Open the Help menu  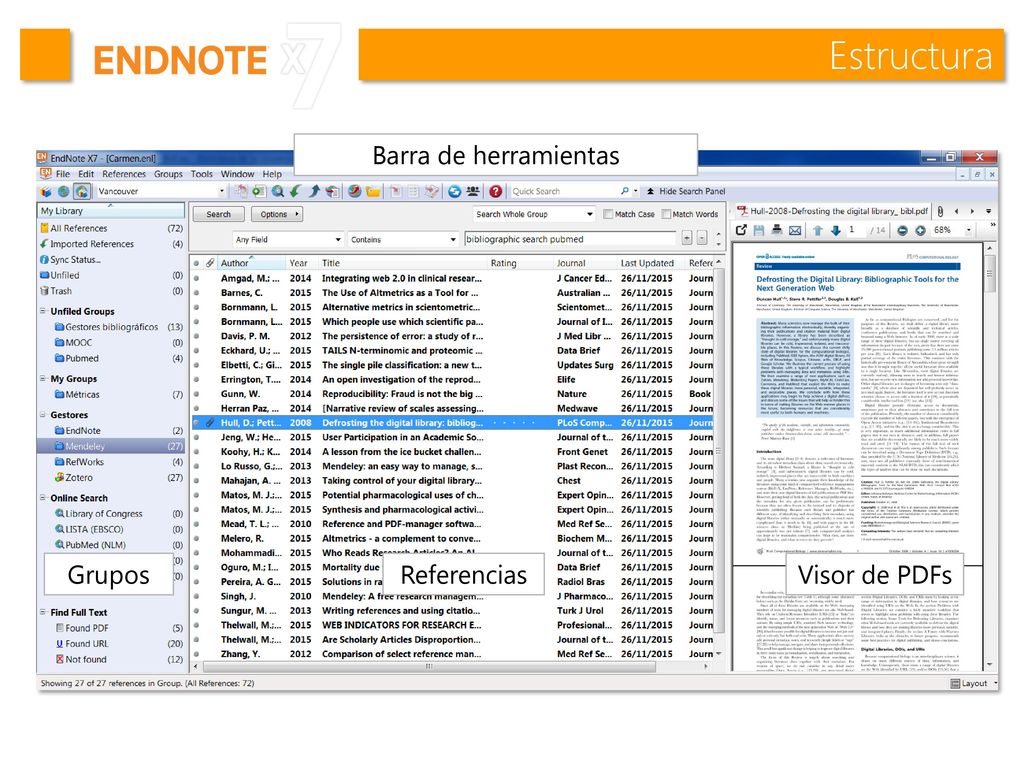272,174
